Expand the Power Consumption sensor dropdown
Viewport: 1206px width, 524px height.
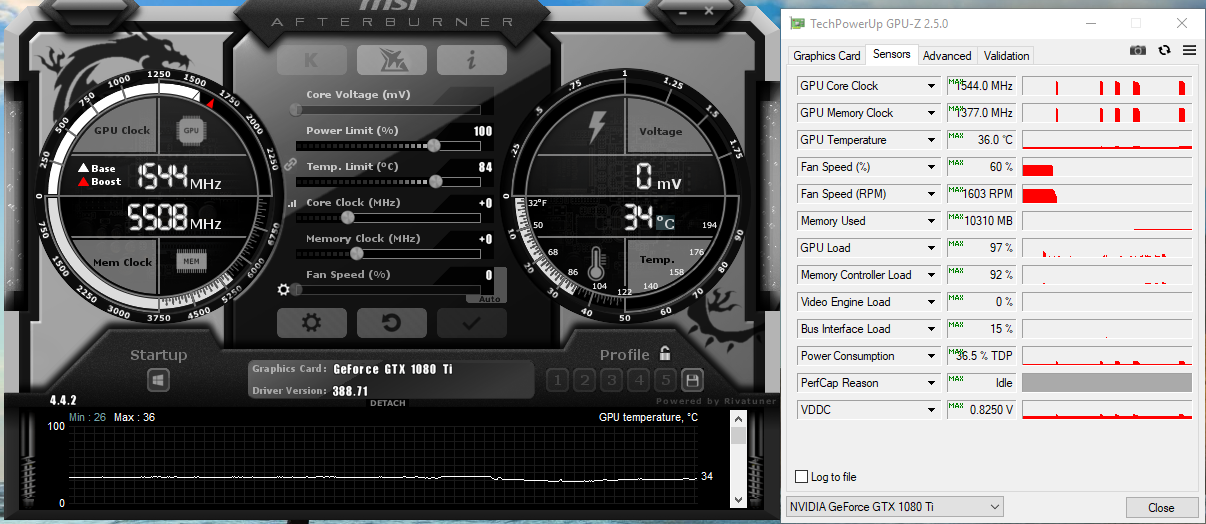pos(932,356)
